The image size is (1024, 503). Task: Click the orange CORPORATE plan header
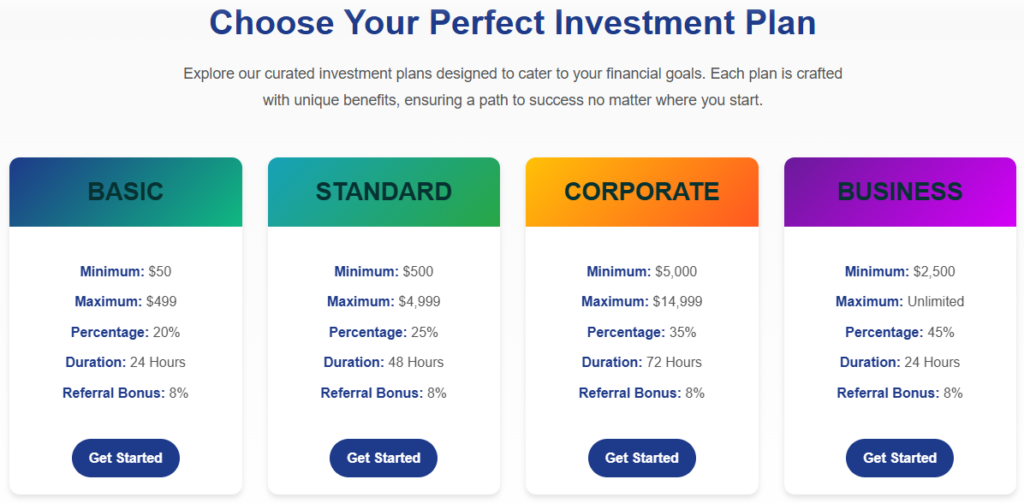(642, 192)
